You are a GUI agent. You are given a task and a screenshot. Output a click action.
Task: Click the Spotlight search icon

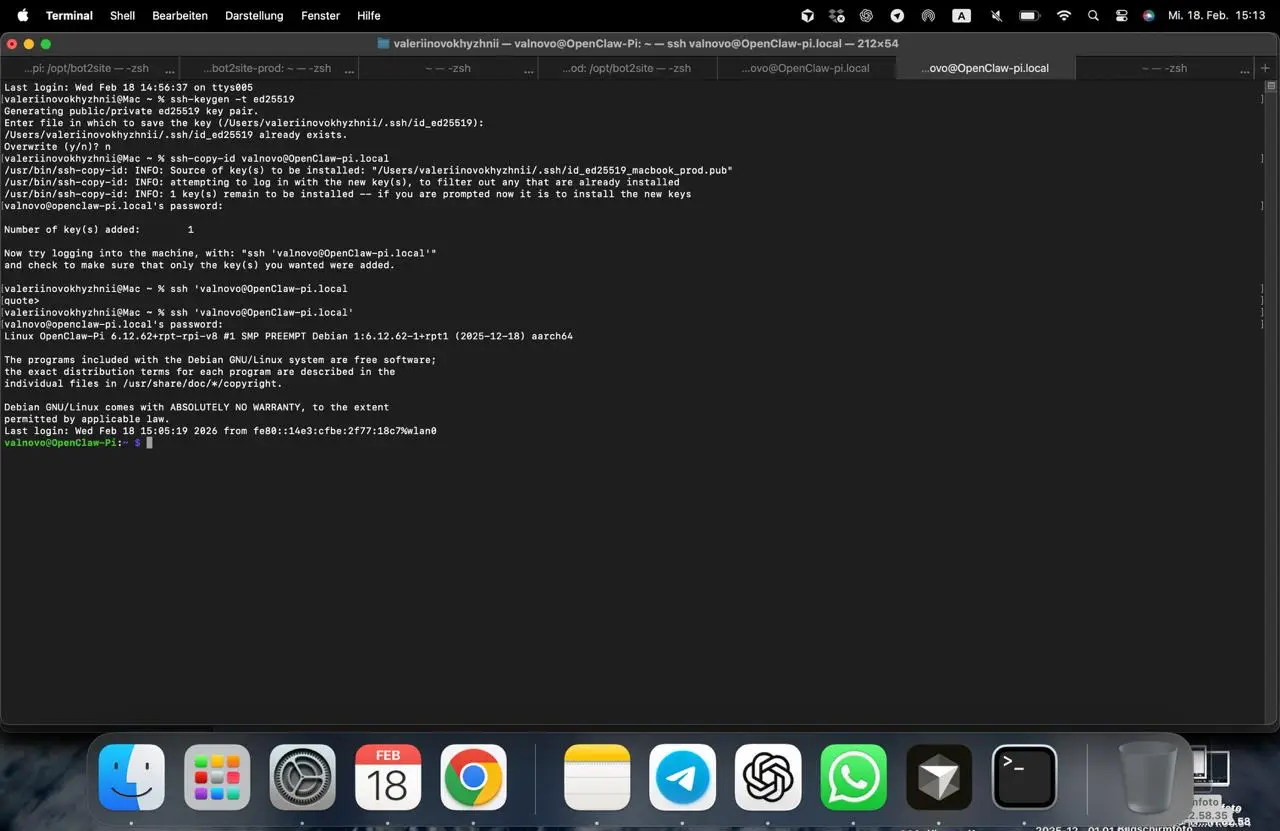point(1093,16)
